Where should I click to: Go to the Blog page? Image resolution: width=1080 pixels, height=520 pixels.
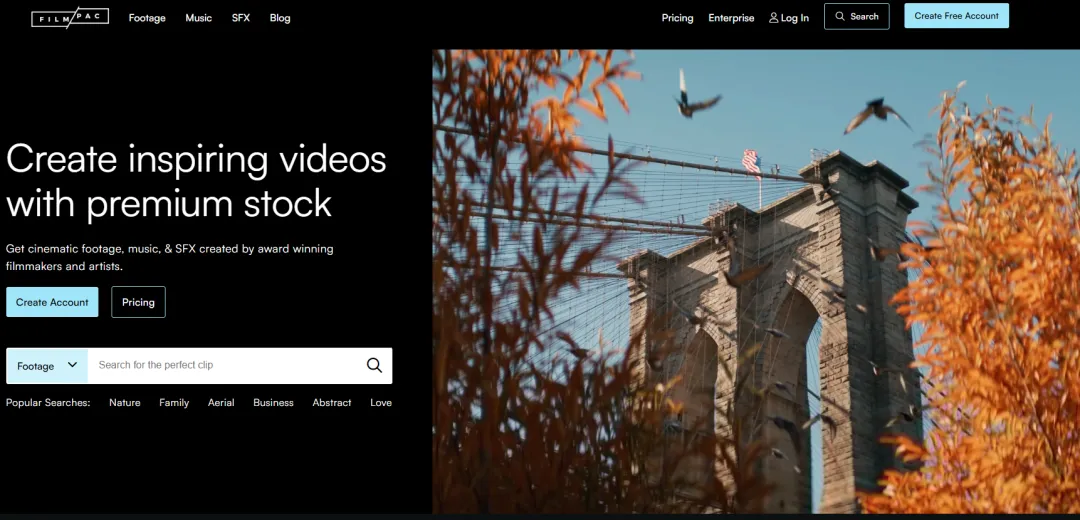(x=280, y=18)
